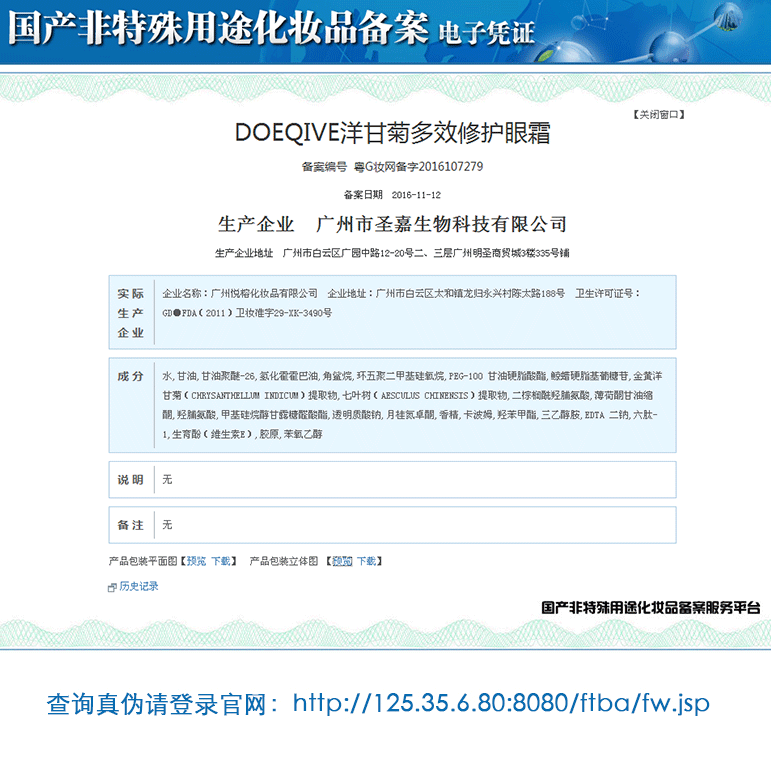Click the manufacturer name 广州市圣嘉生物科技有限公司
Screen dimensions: 771x771
pos(441,224)
